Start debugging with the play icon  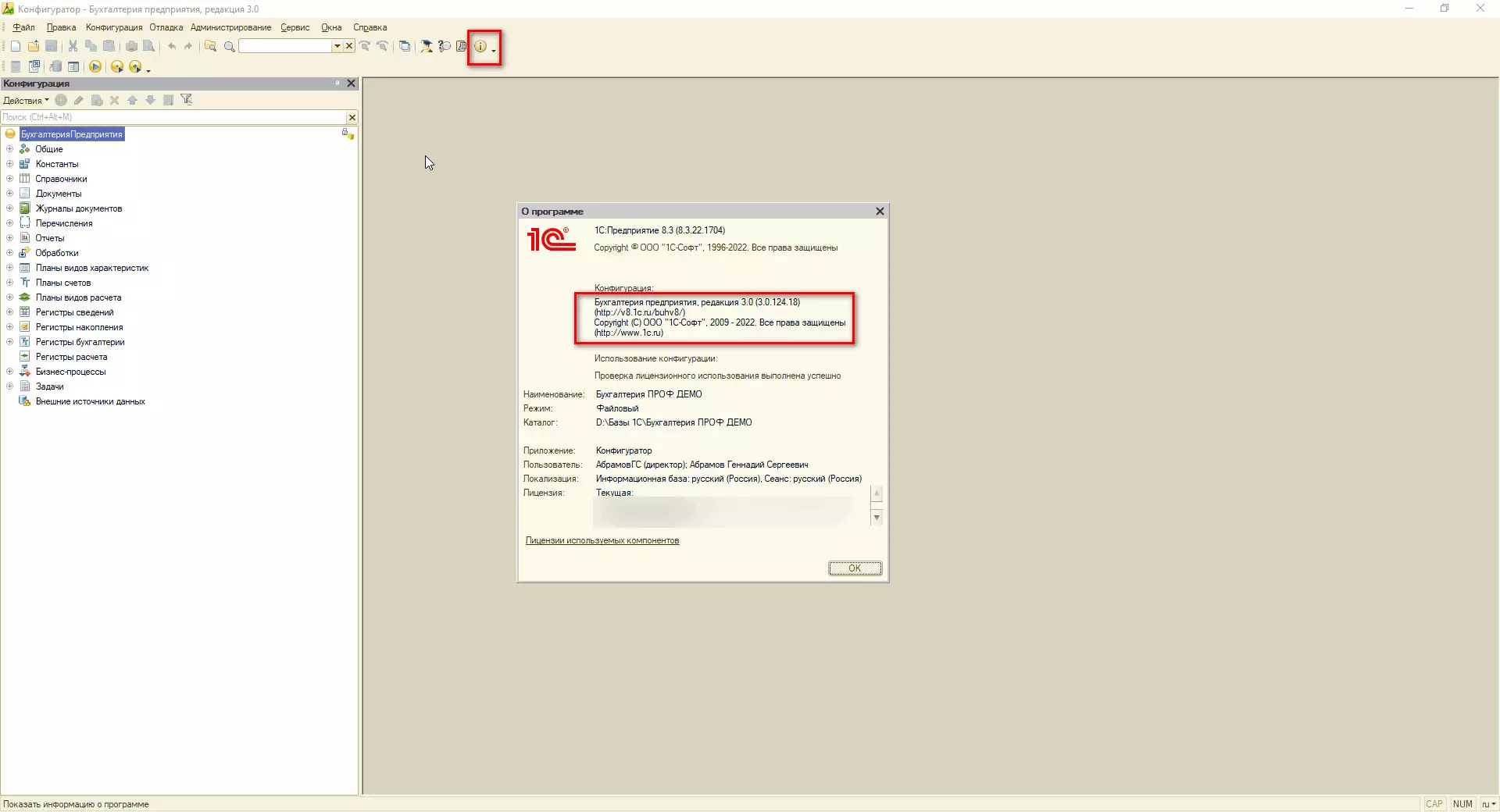(95, 66)
